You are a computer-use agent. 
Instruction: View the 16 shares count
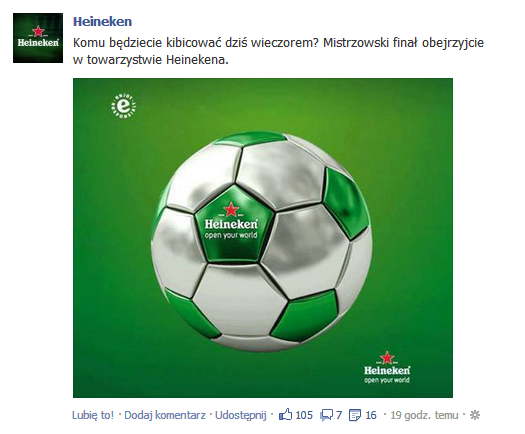(x=371, y=415)
